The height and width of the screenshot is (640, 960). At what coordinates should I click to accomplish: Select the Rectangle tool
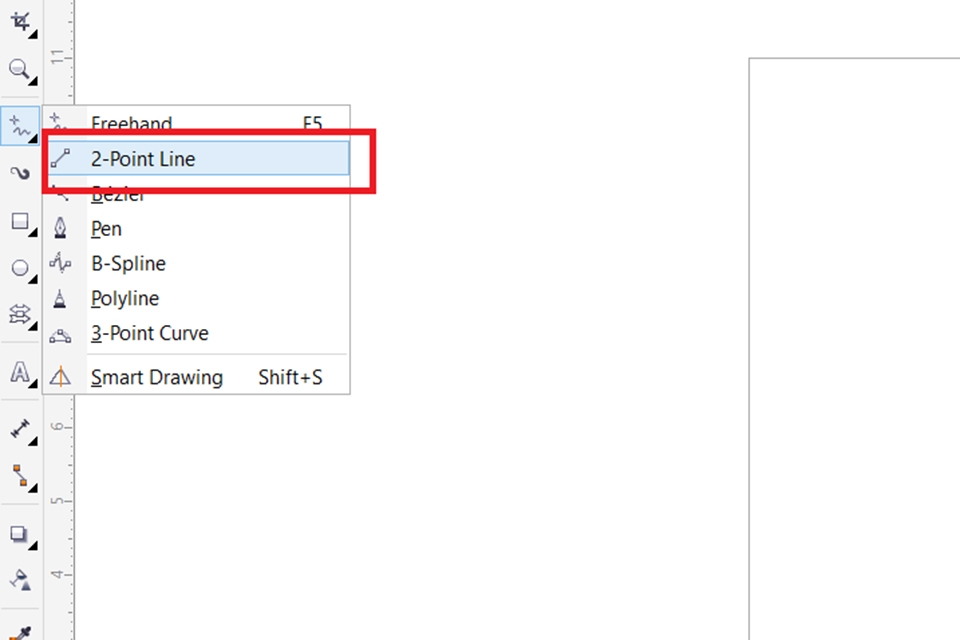[19, 221]
